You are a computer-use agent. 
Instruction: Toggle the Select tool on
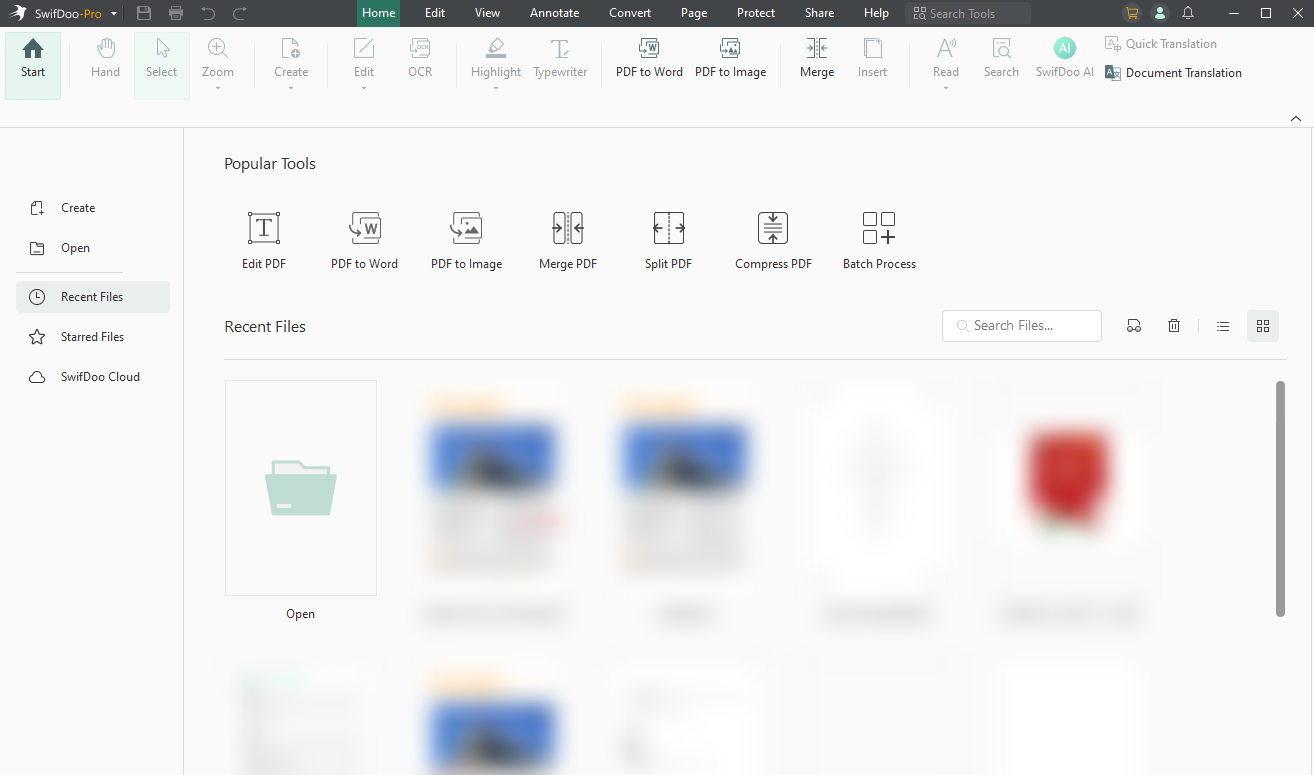pos(161,58)
